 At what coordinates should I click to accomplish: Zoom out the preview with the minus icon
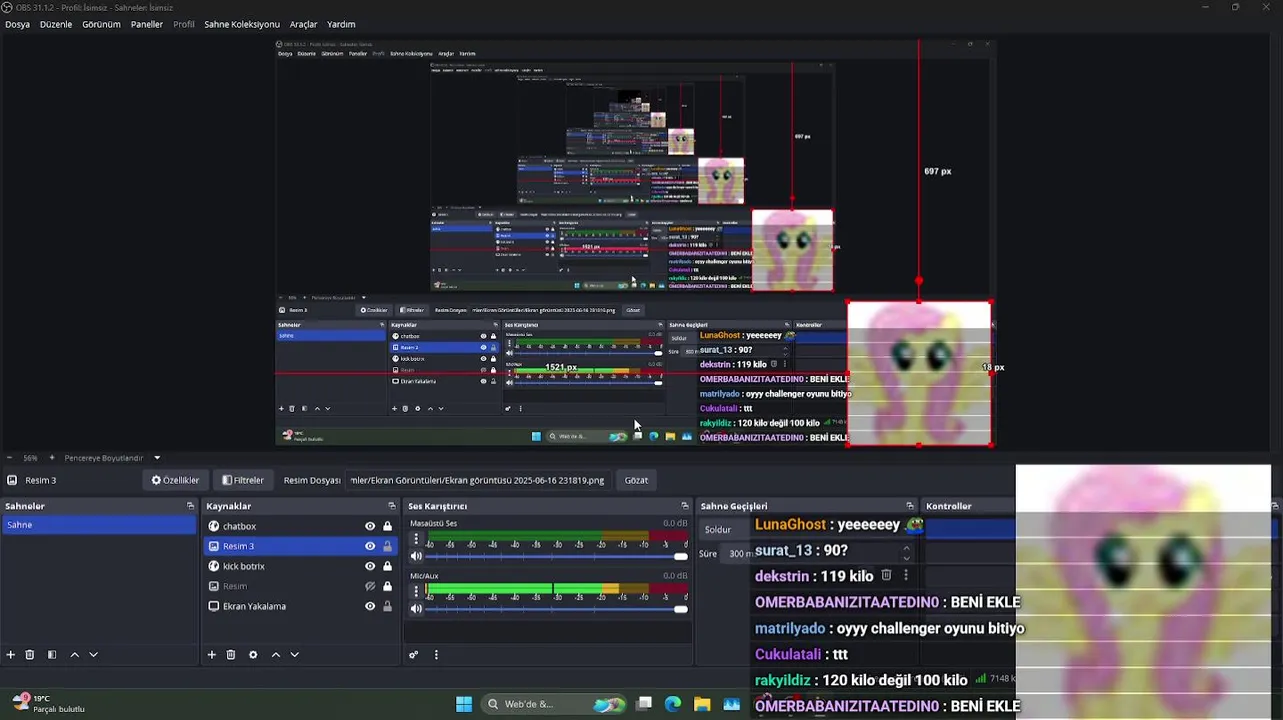coord(9,458)
